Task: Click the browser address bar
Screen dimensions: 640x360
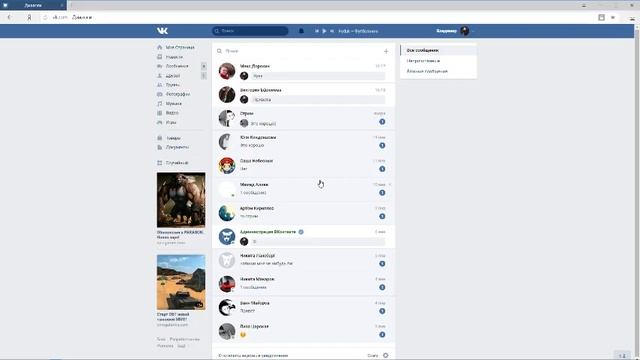Action: [318, 18]
